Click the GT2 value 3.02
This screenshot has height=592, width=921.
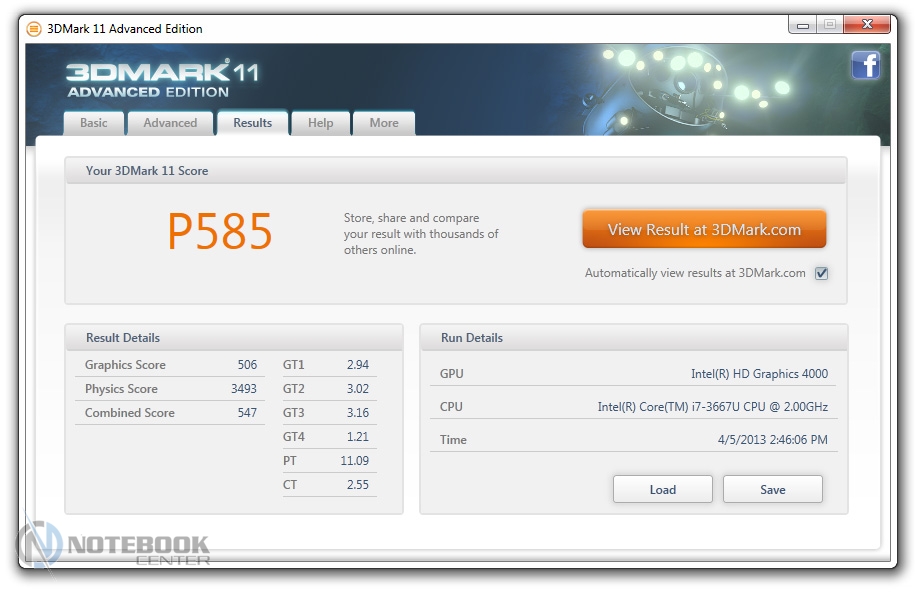[358, 389]
